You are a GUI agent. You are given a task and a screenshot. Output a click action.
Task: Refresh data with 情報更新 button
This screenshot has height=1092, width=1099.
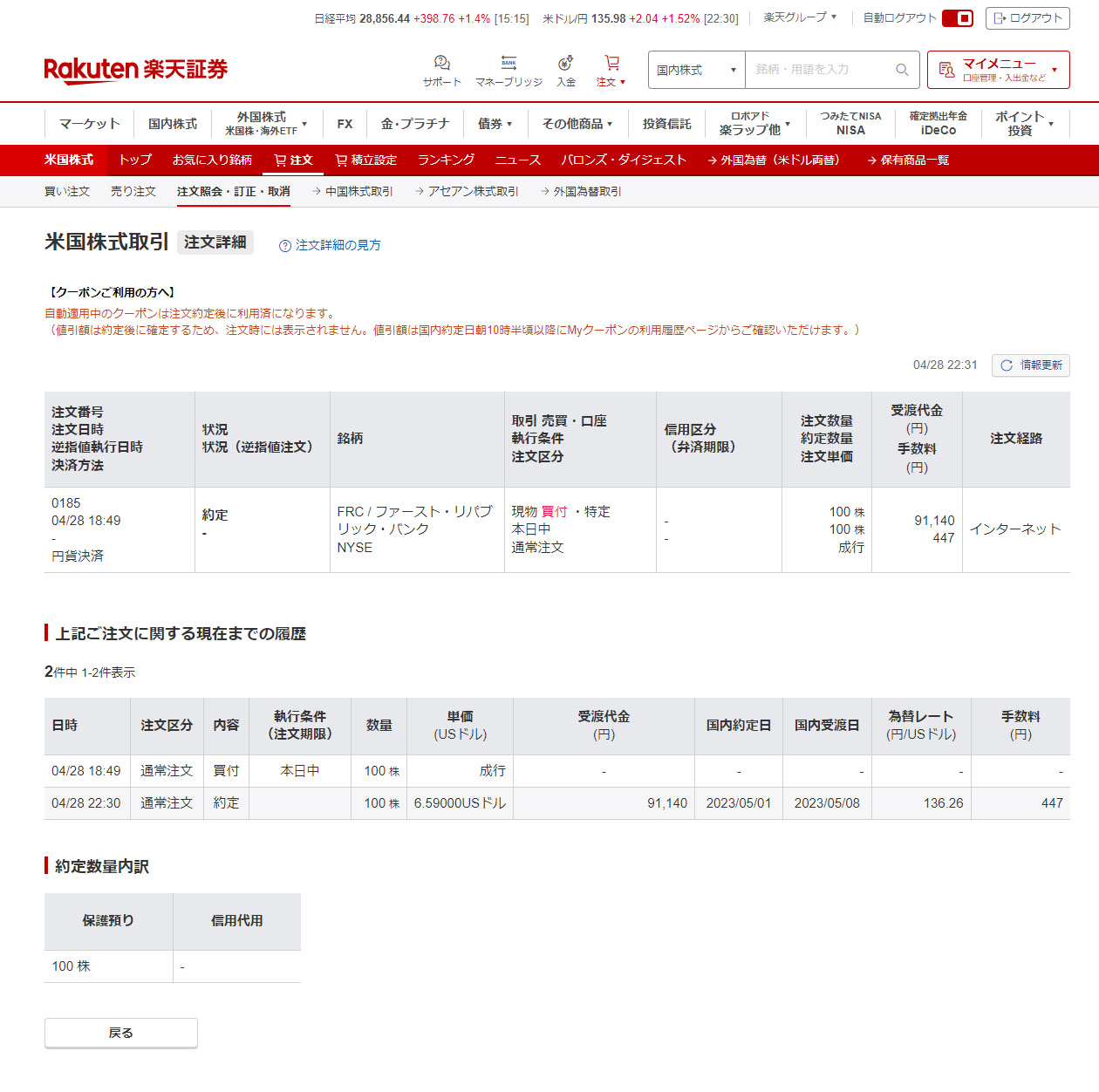pyautogui.click(x=1030, y=365)
